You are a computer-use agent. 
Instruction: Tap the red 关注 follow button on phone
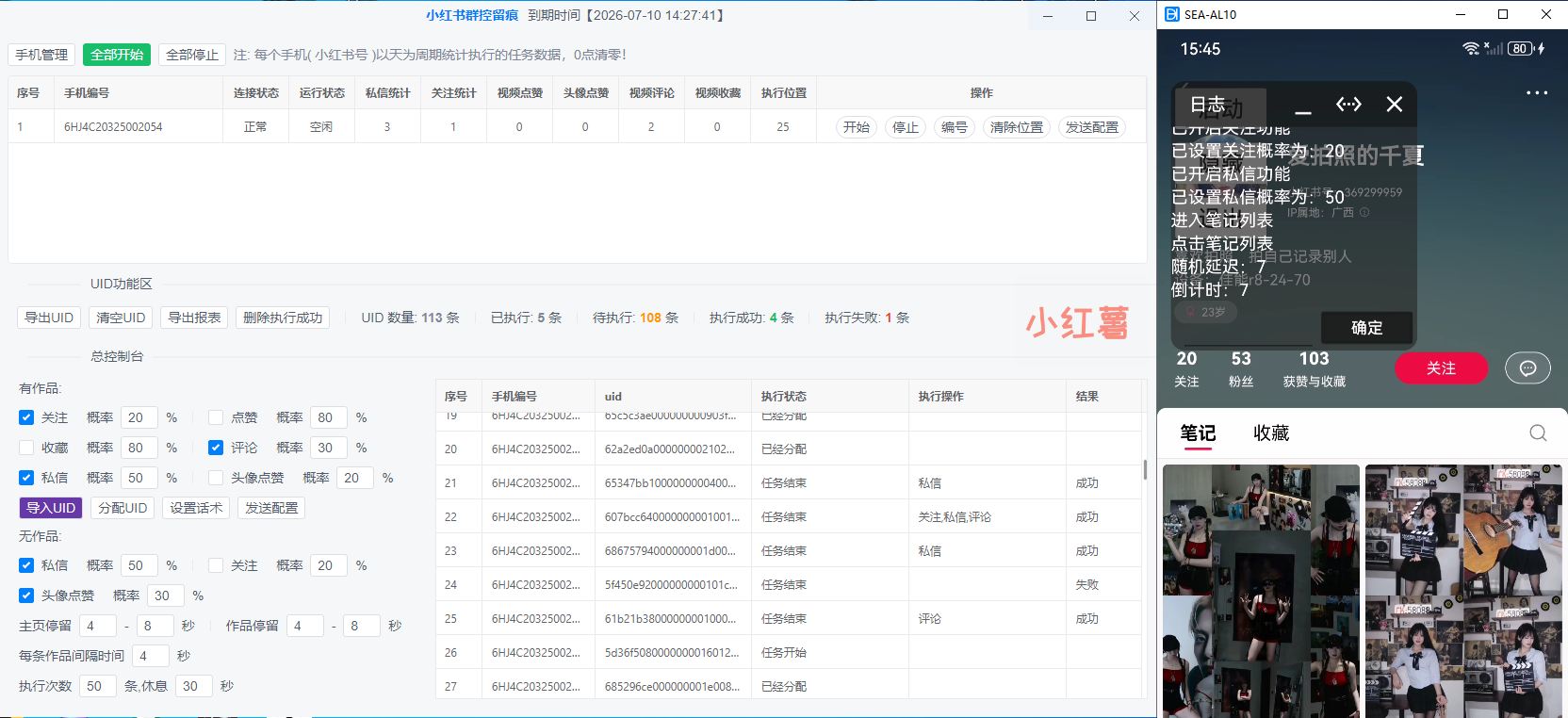tap(1441, 367)
